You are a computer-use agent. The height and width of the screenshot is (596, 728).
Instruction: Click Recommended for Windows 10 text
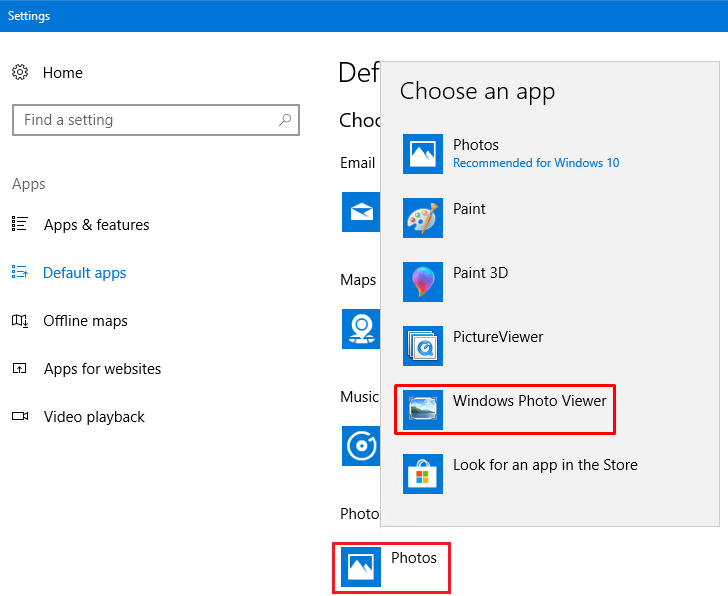(536, 163)
